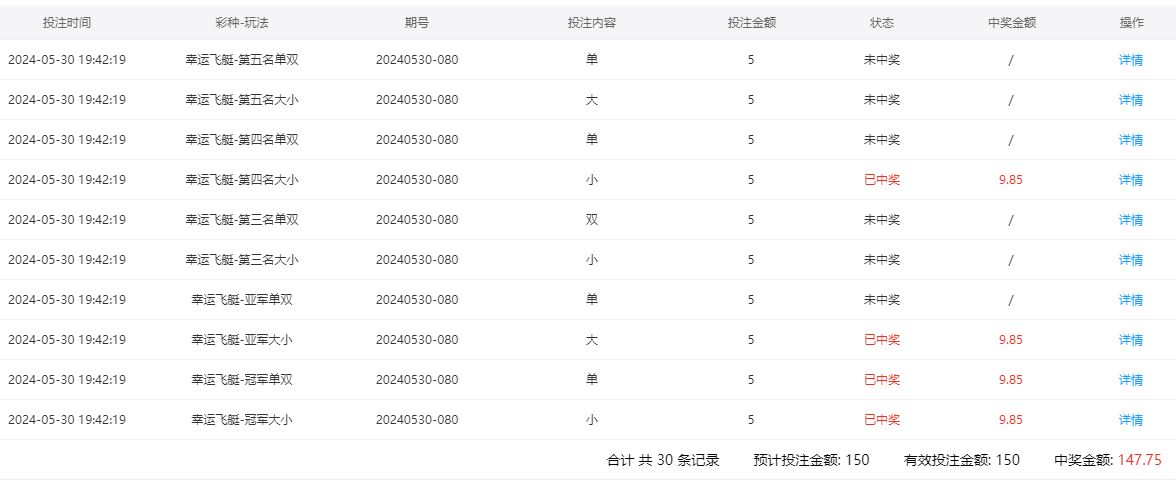The width and height of the screenshot is (1176, 485).
Task: Click the 彩种-玩法 column header
Action: (x=241, y=23)
